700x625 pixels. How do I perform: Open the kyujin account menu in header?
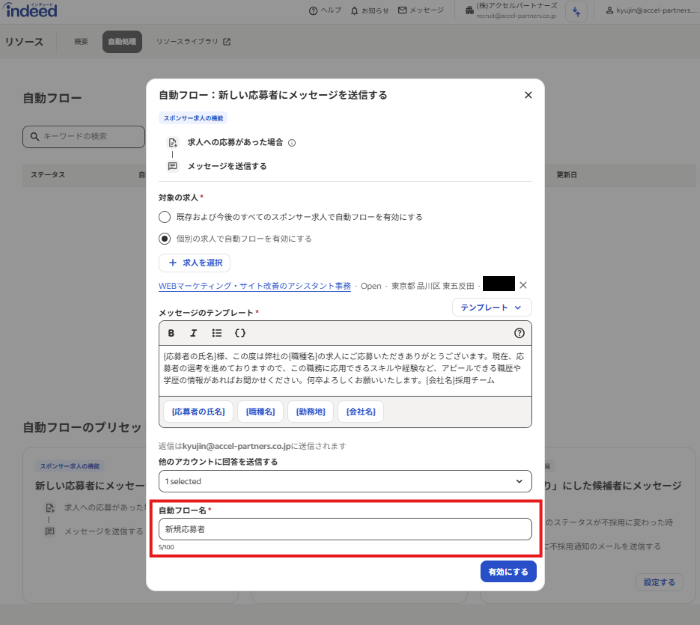650,11
